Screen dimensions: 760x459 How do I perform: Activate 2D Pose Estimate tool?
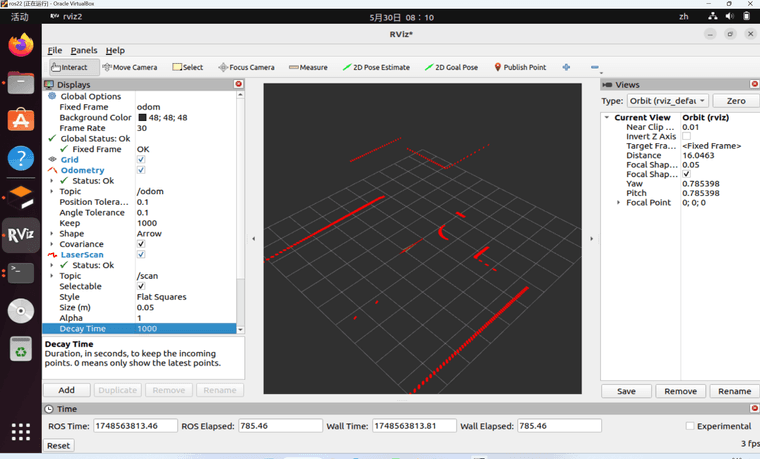(x=376, y=67)
